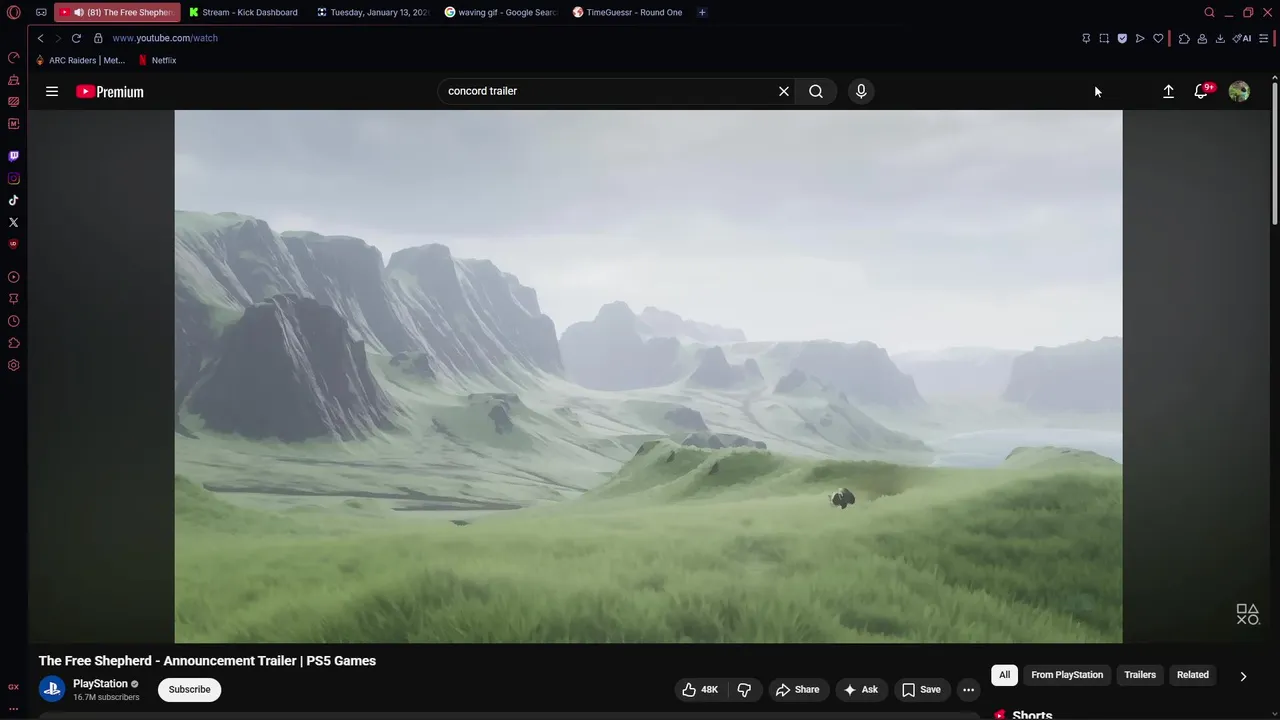The height and width of the screenshot is (720, 1280).
Task: Open YouTube notifications bell
Action: point(1201,91)
